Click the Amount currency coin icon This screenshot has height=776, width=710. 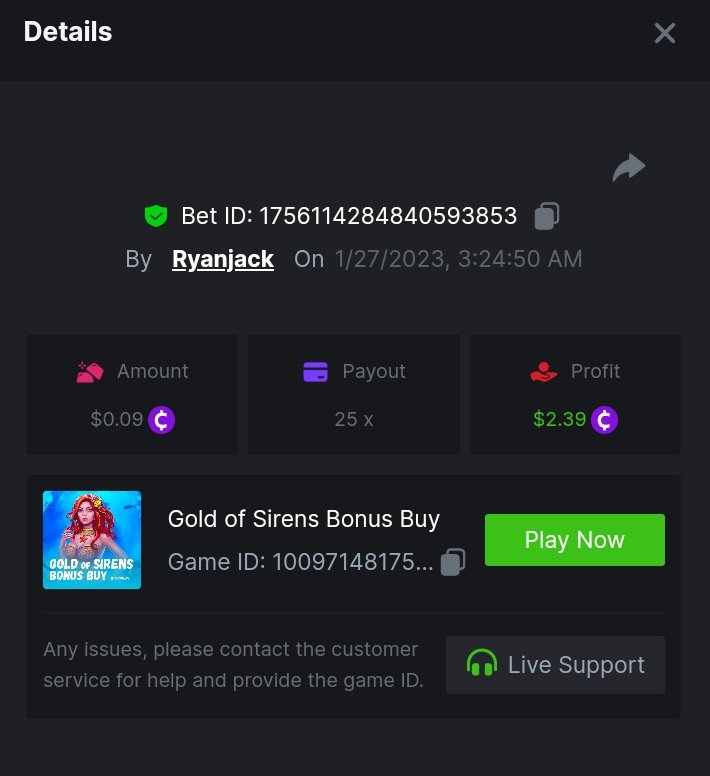coord(162,420)
